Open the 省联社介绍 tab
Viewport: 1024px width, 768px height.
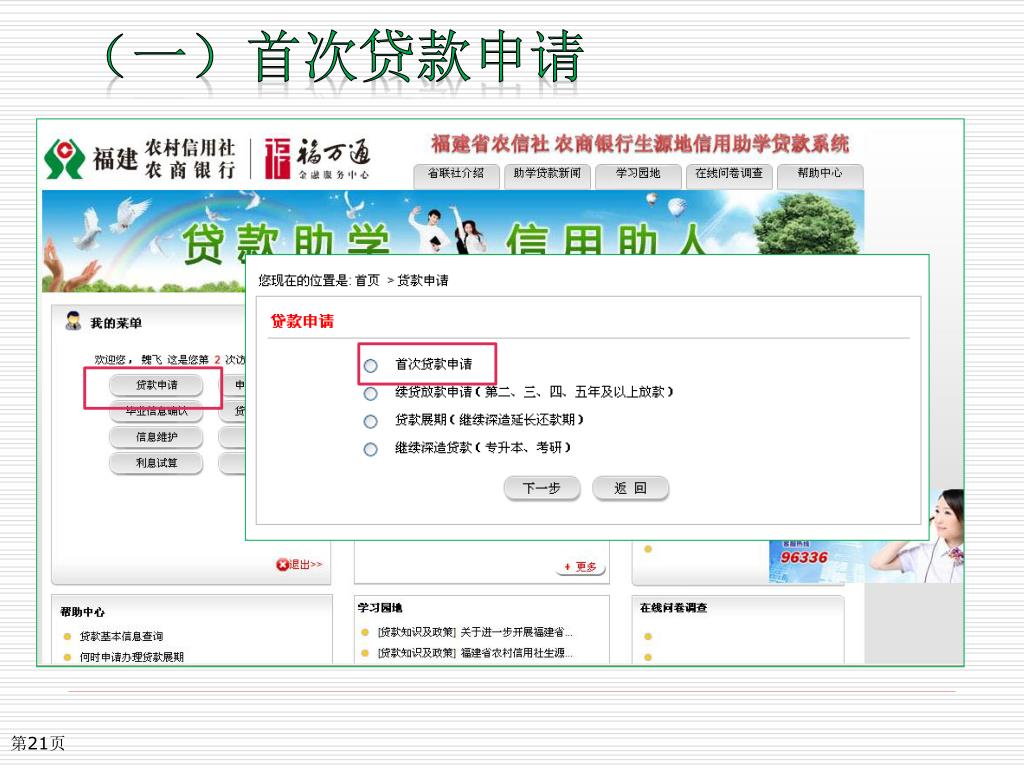456,176
